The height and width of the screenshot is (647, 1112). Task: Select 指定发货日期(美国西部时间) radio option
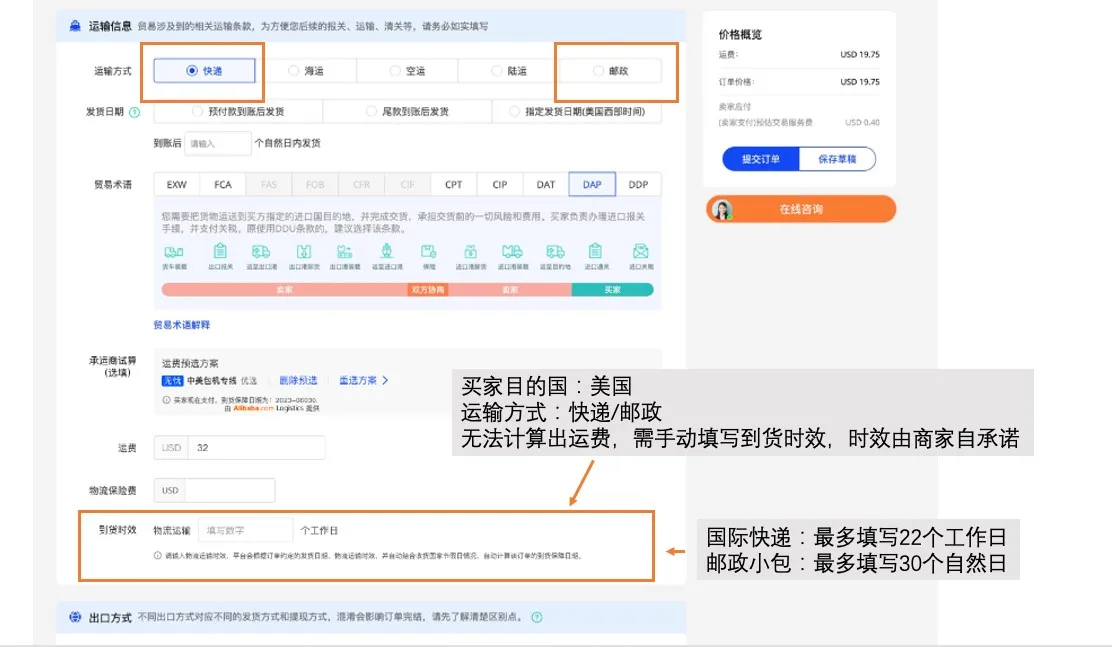(577, 112)
